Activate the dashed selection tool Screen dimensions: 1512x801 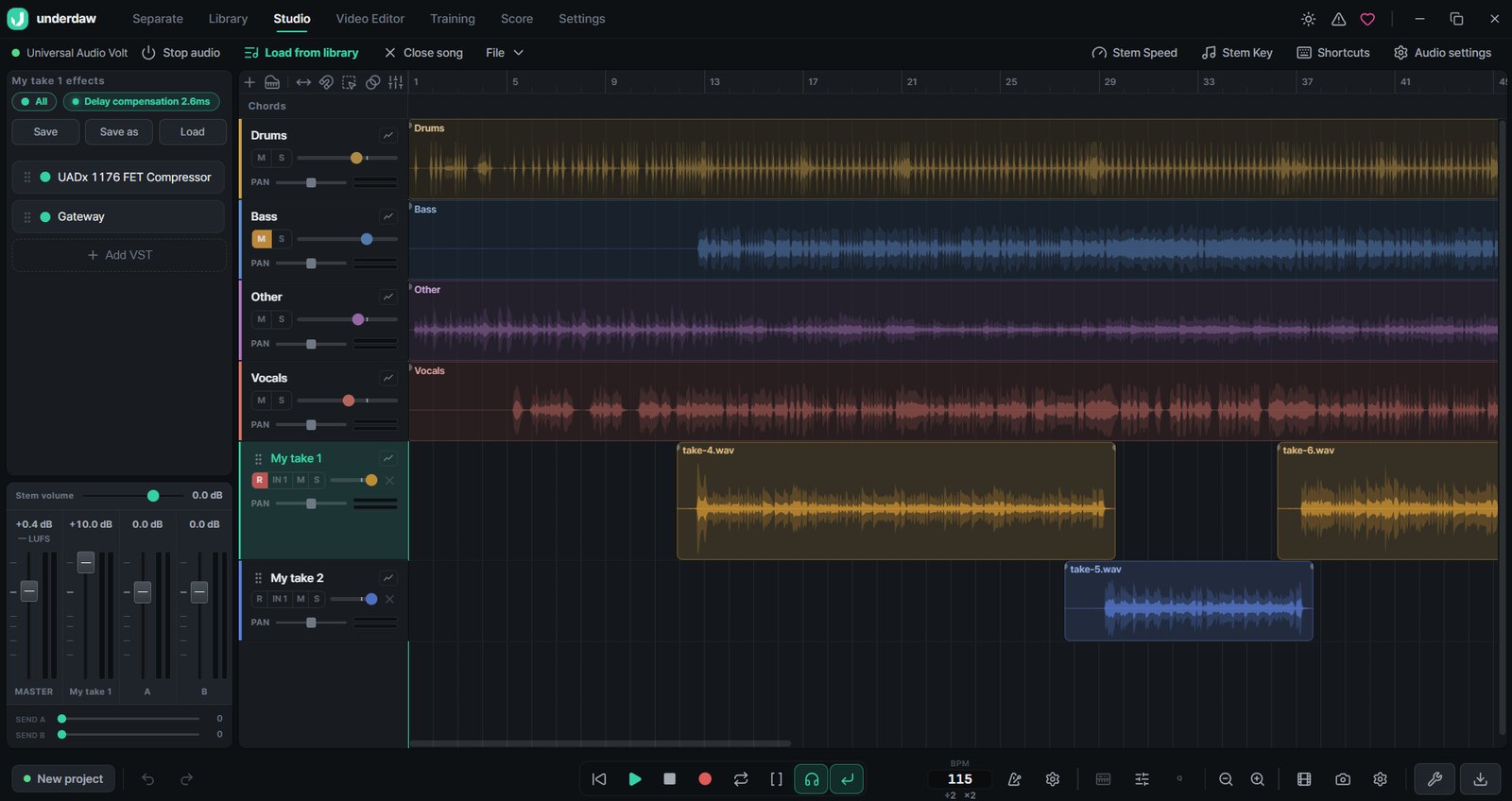[x=350, y=82]
